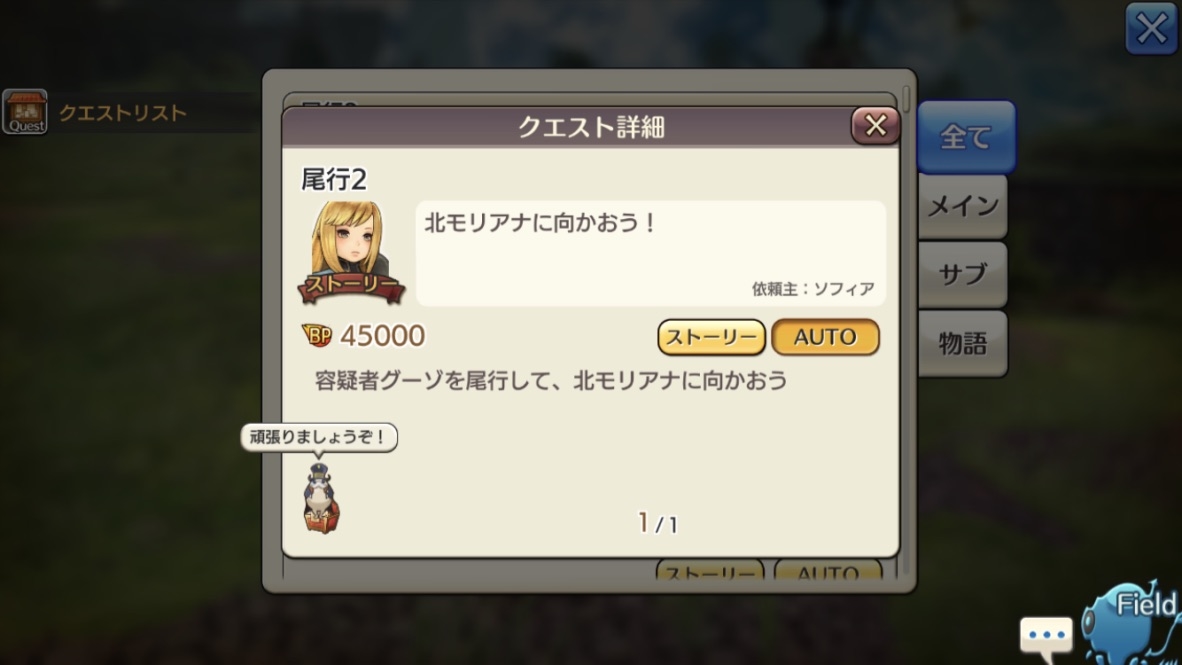Switch to the 物語 tab
The height and width of the screenshot is (665, 1182).
click(x=963, y=344)
